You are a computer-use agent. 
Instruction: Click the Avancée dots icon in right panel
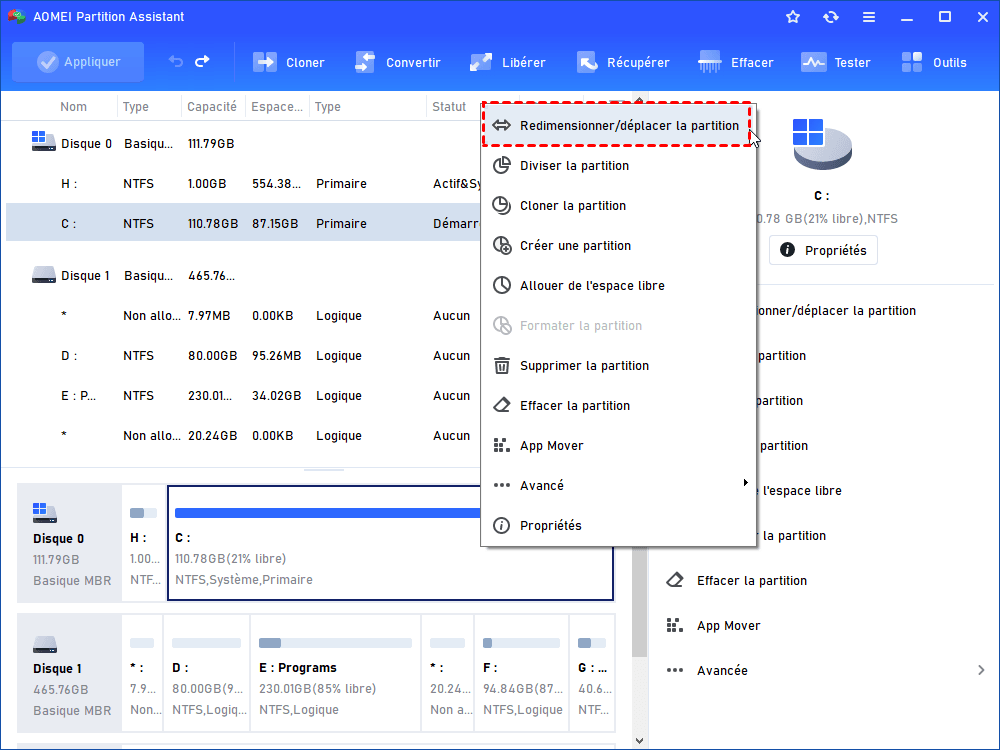[x=675, y=670]
